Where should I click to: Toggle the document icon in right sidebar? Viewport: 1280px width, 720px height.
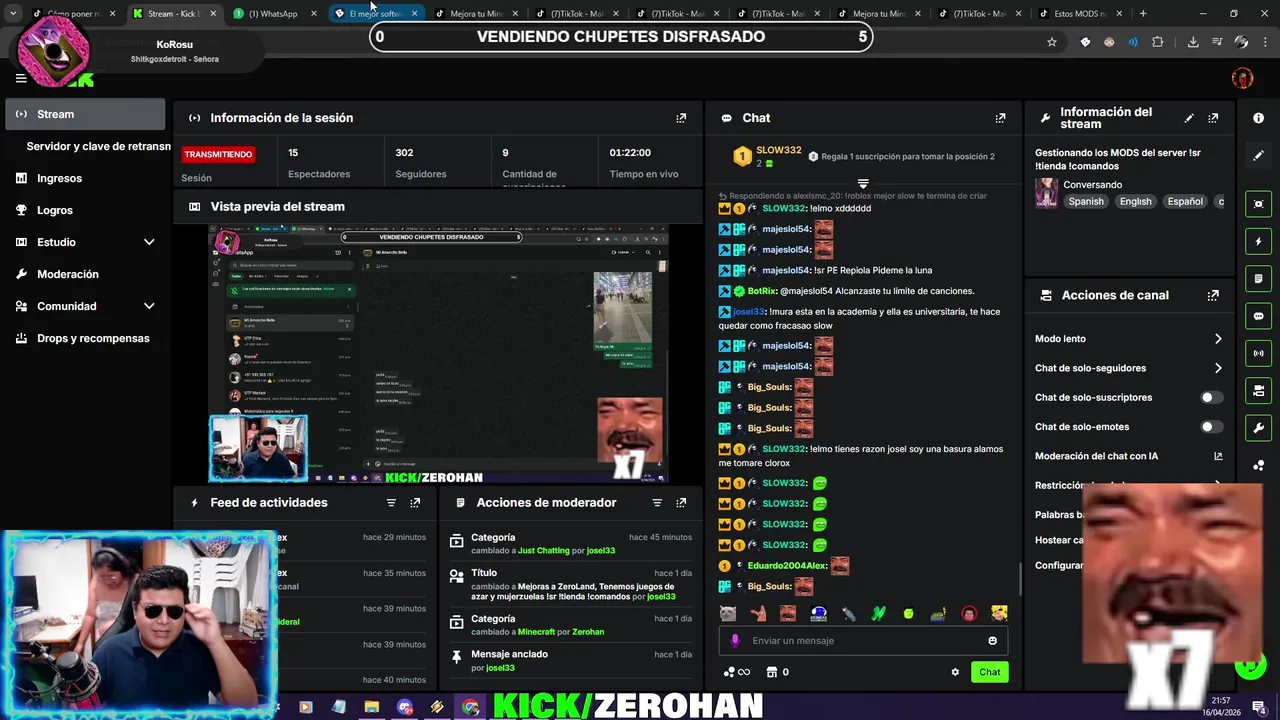pos(1258,278)
